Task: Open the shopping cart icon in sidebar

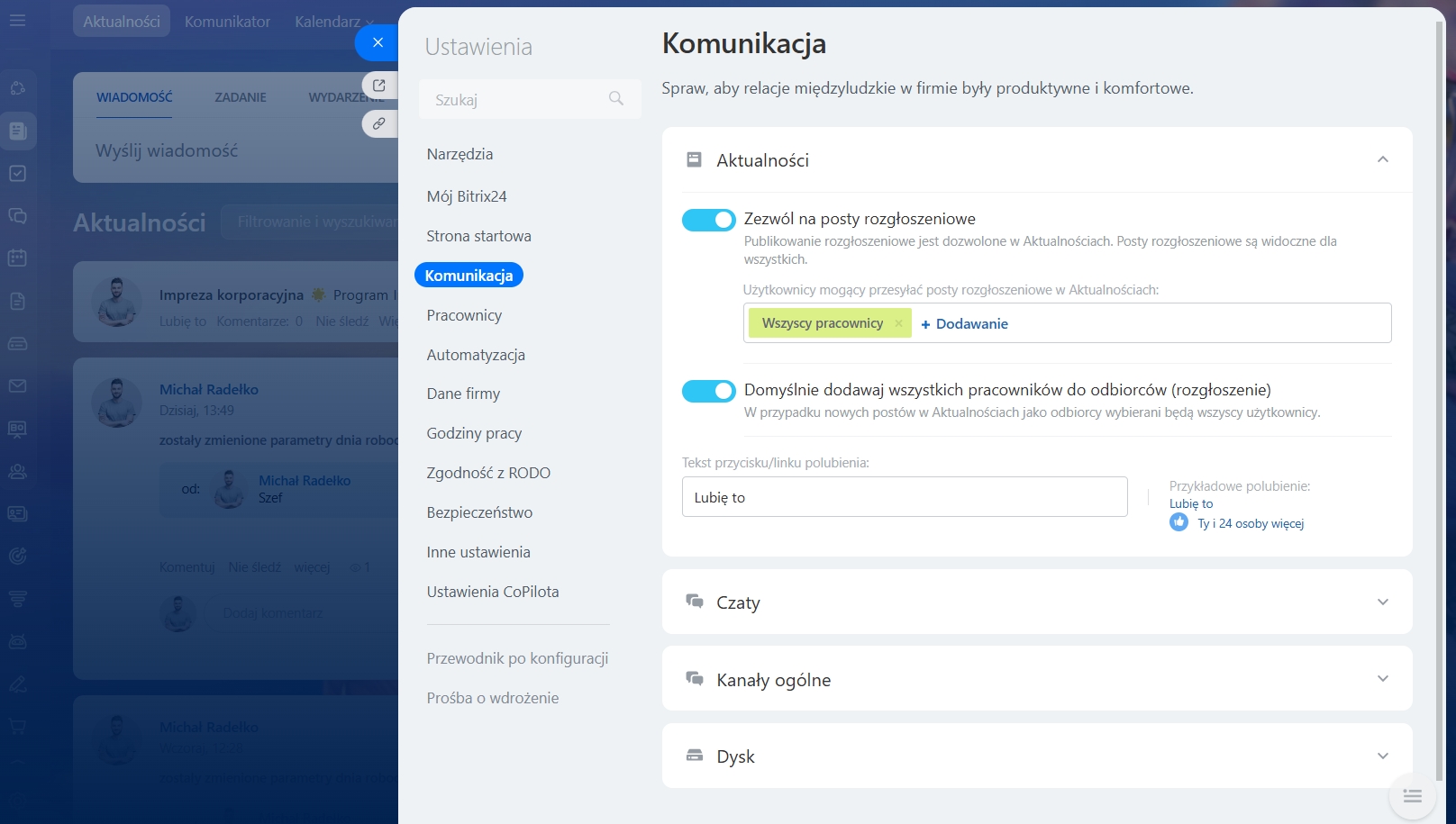Action: [17, 727]
